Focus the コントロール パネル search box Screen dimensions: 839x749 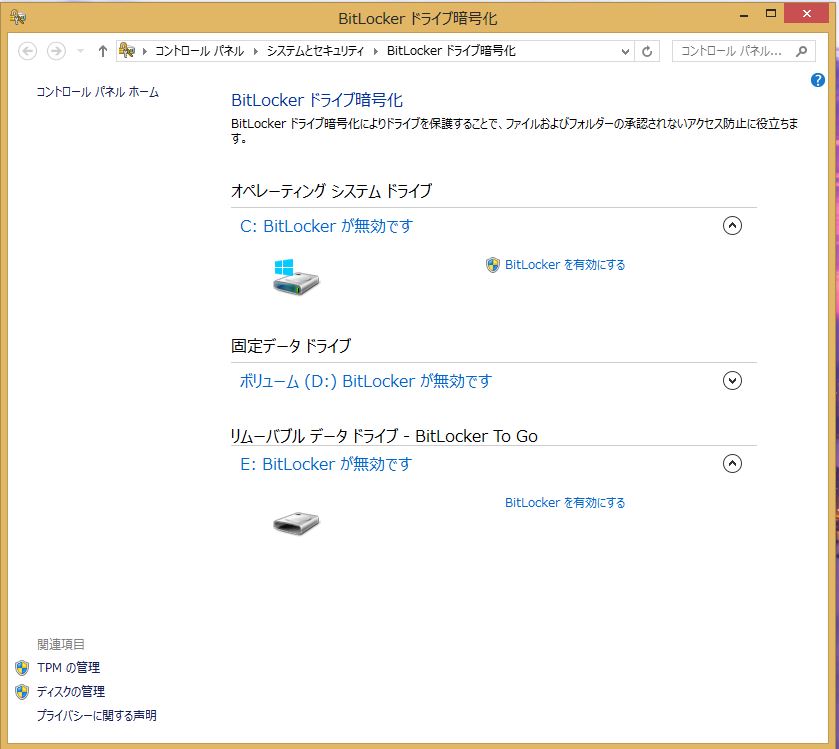pos(744,51)
